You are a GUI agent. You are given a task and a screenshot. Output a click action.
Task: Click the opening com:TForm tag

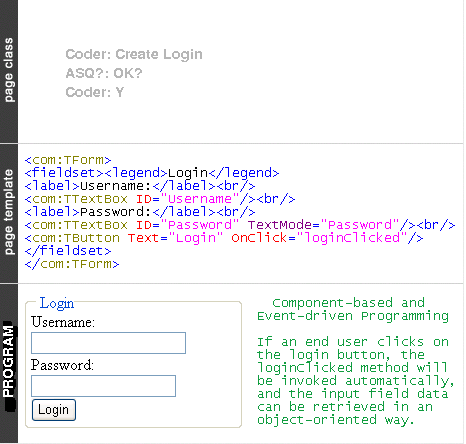coord(68,160)
